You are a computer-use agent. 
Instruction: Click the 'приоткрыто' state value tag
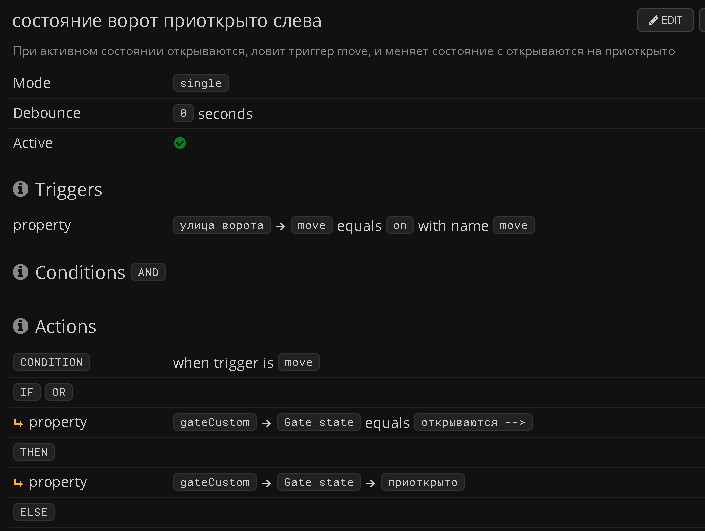coord(425,482)
